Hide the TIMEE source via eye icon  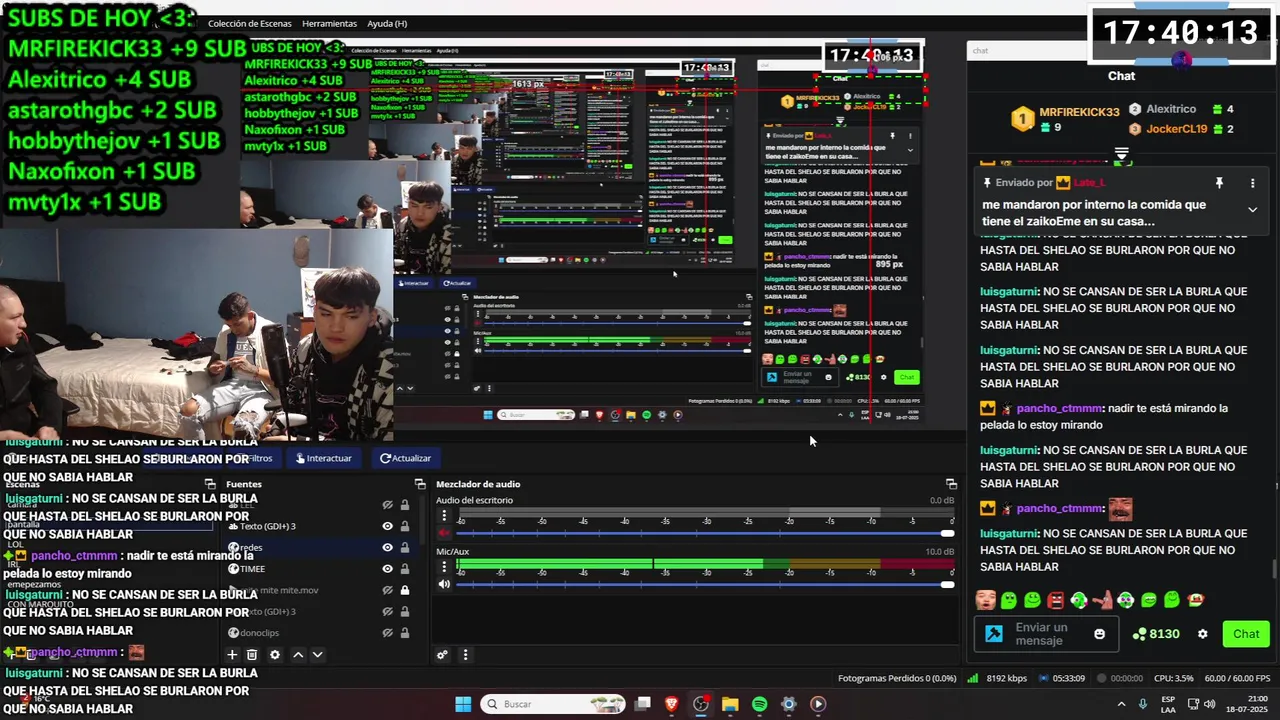tap(388, 569)
